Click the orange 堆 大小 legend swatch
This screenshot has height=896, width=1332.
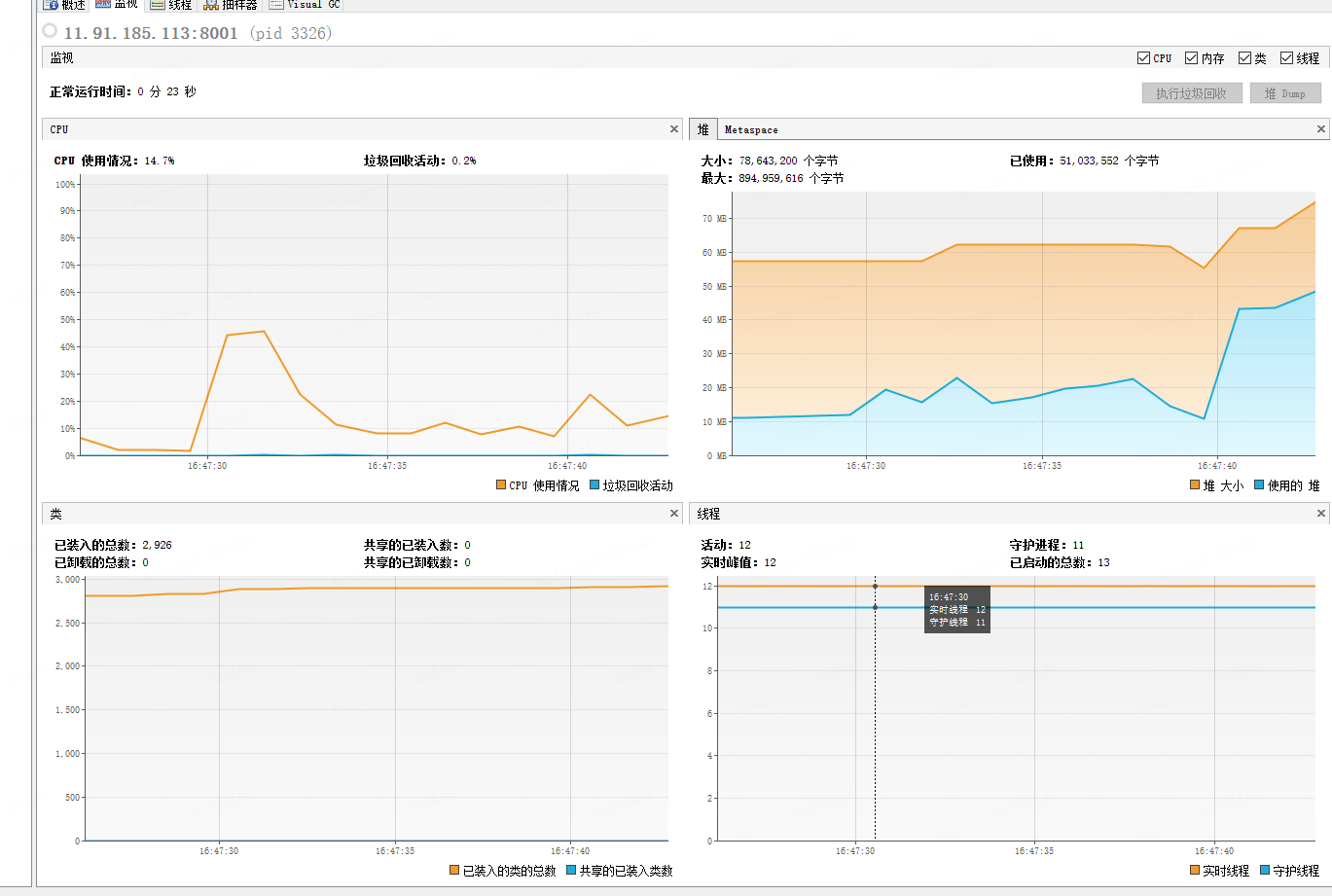click(x=1195, y=484)
